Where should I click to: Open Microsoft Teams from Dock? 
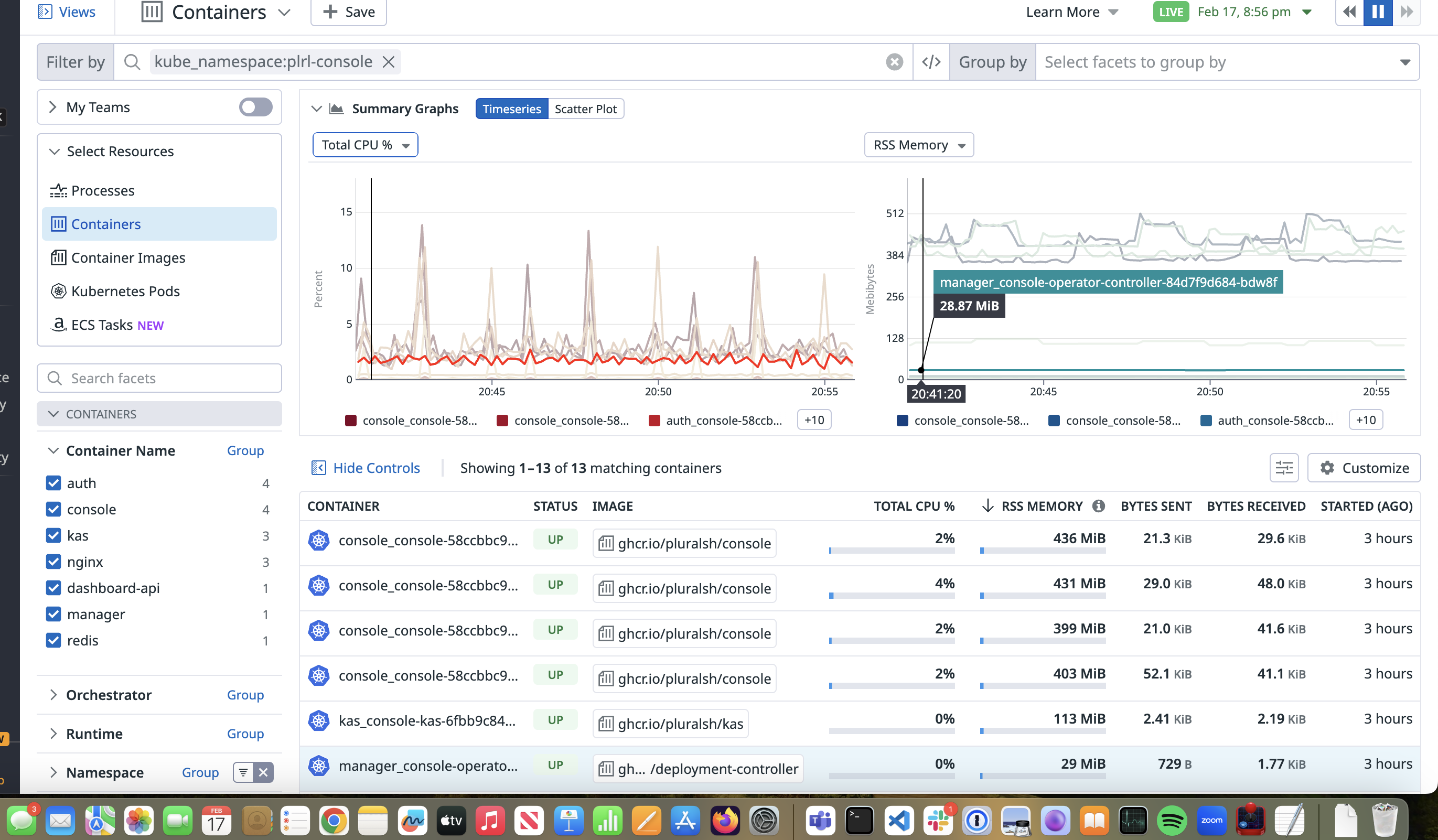[x=820, y=821]
